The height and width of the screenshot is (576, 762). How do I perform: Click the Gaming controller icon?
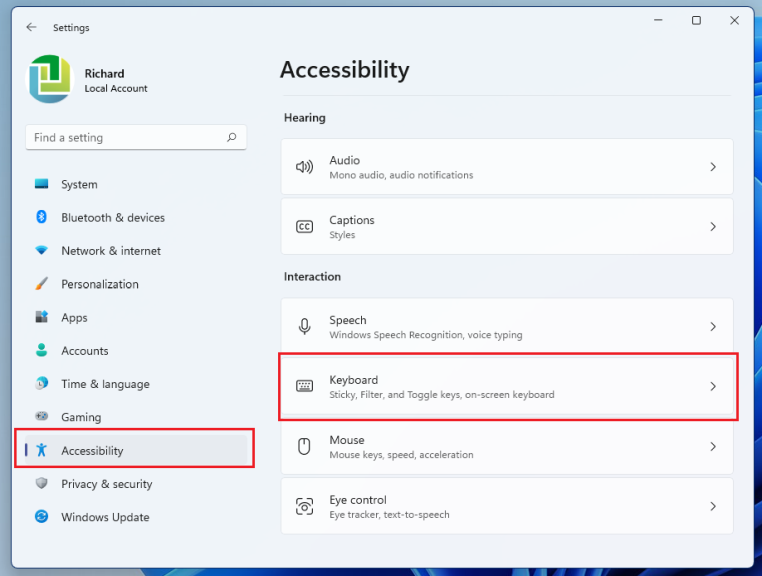41,417
